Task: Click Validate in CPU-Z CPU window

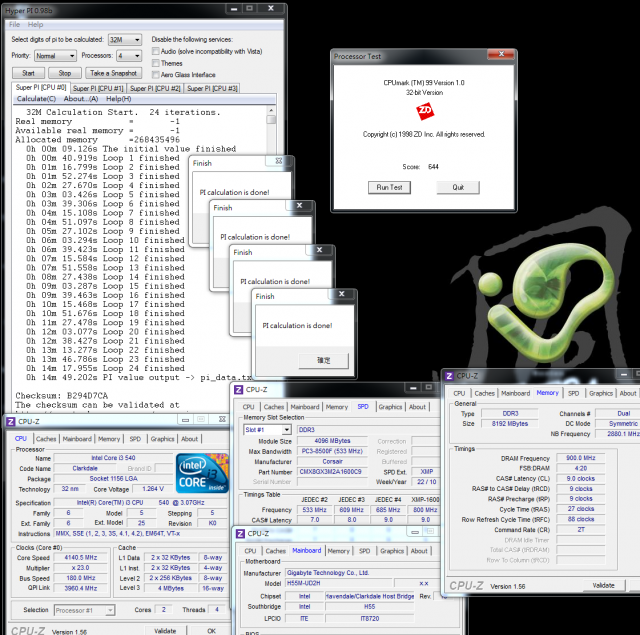Action: point(165,631)
